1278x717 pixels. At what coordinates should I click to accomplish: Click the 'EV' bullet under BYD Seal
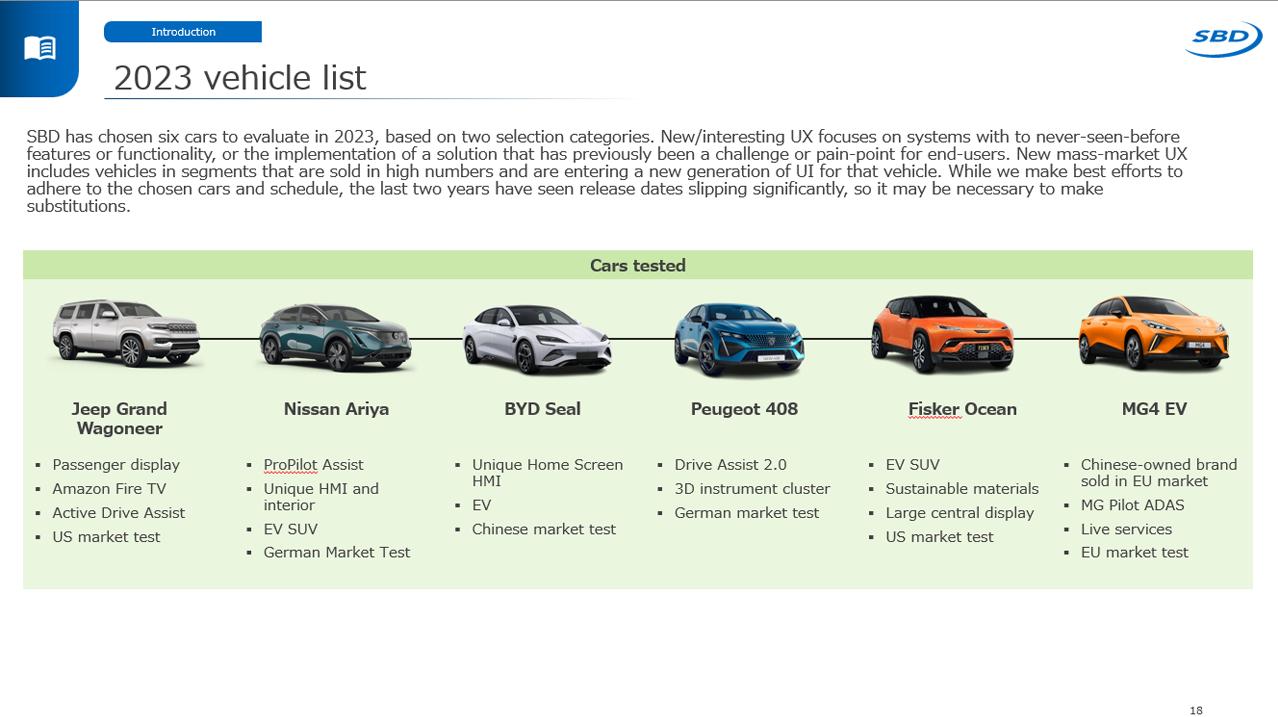[x=481, y=505]
